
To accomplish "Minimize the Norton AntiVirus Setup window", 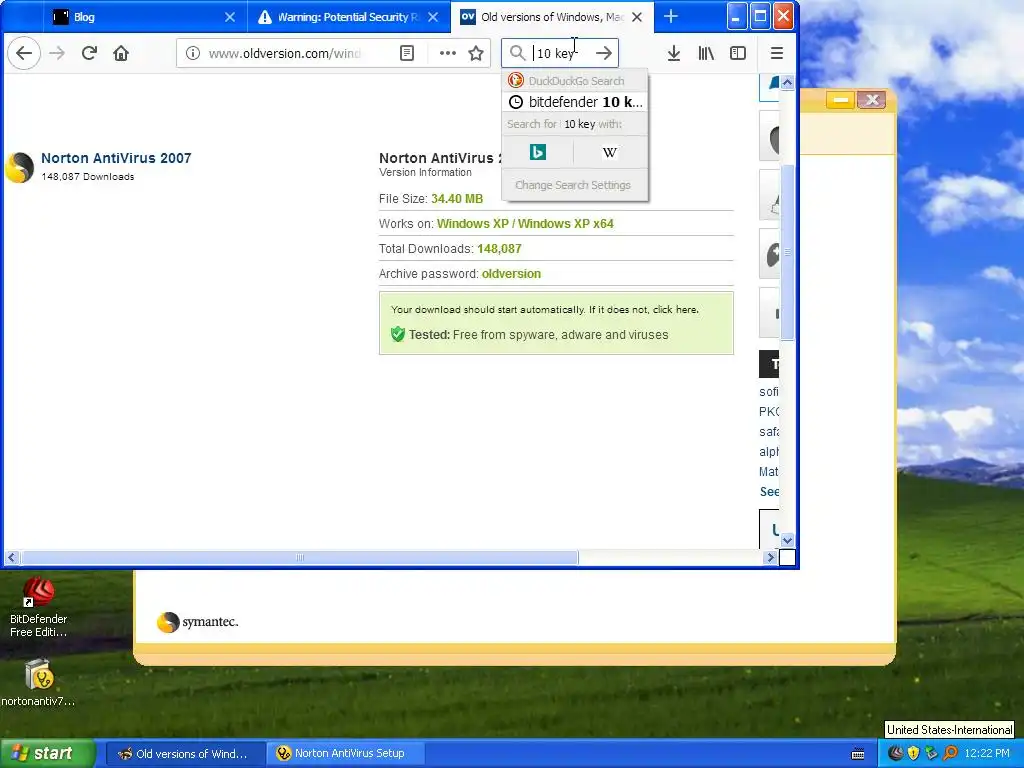I will [840, 100].
